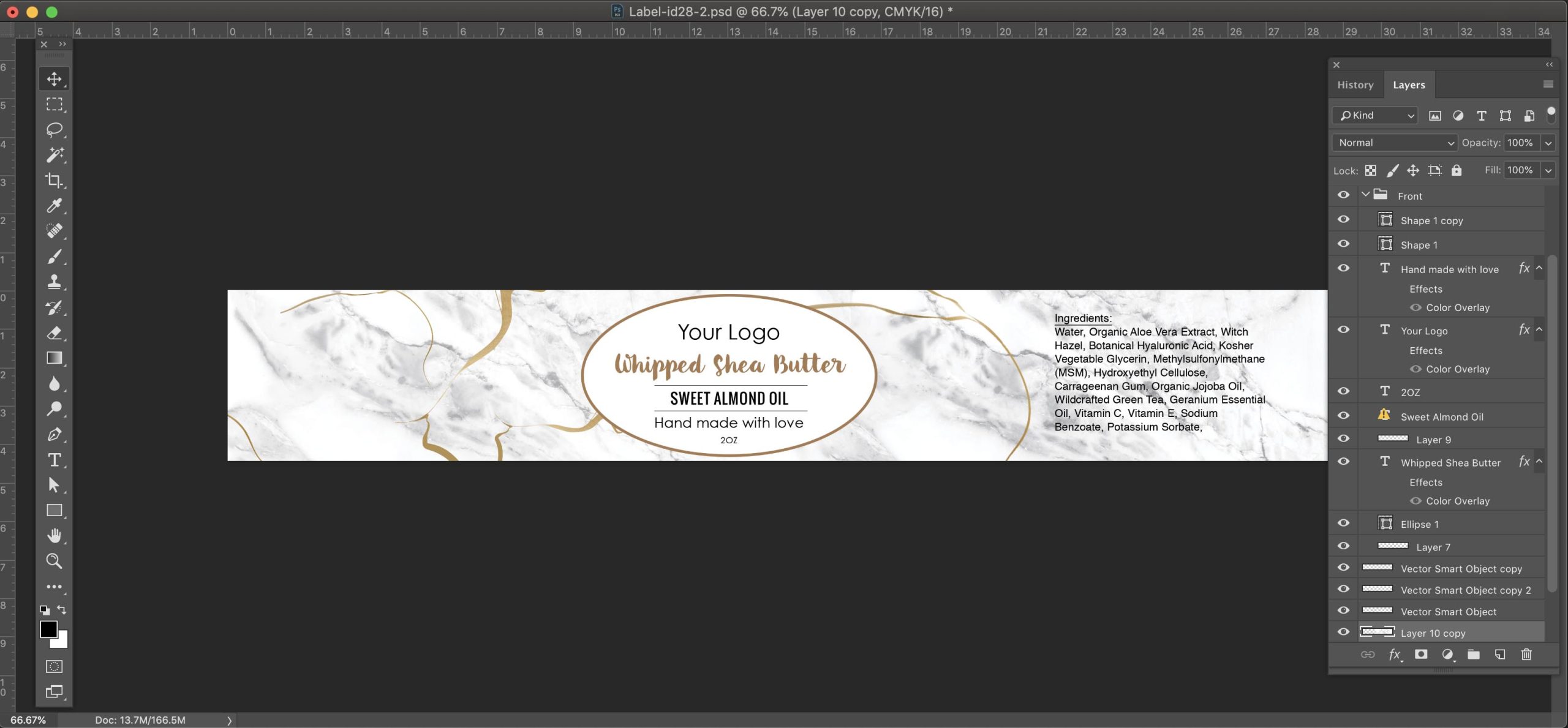Select the Crop tool
The height and width of the screenshot is (728, 1568).
pyautogui.click(x=55, y=180)
